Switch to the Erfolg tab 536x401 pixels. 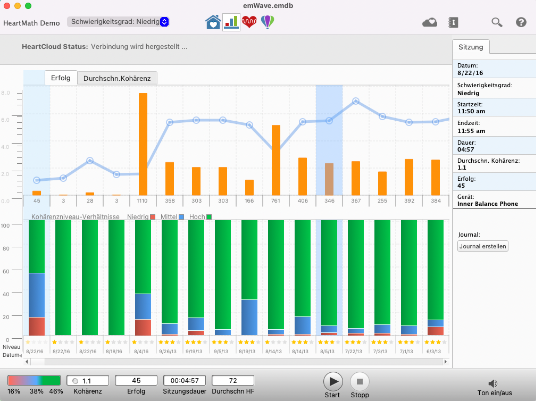click(x=61, y=78)
